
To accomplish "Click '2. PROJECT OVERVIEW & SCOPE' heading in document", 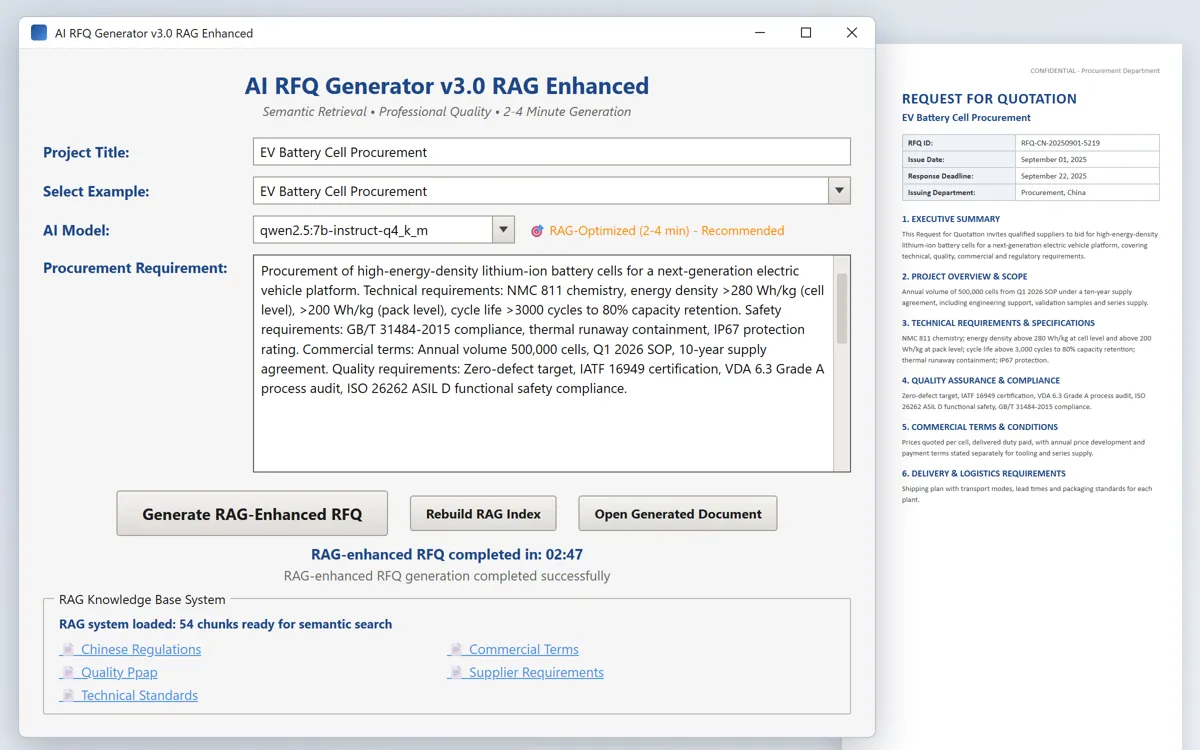I will point(965,276).
